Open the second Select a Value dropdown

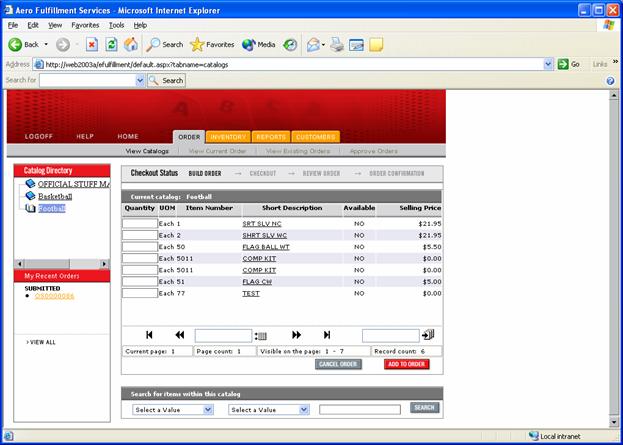[304, 410]
